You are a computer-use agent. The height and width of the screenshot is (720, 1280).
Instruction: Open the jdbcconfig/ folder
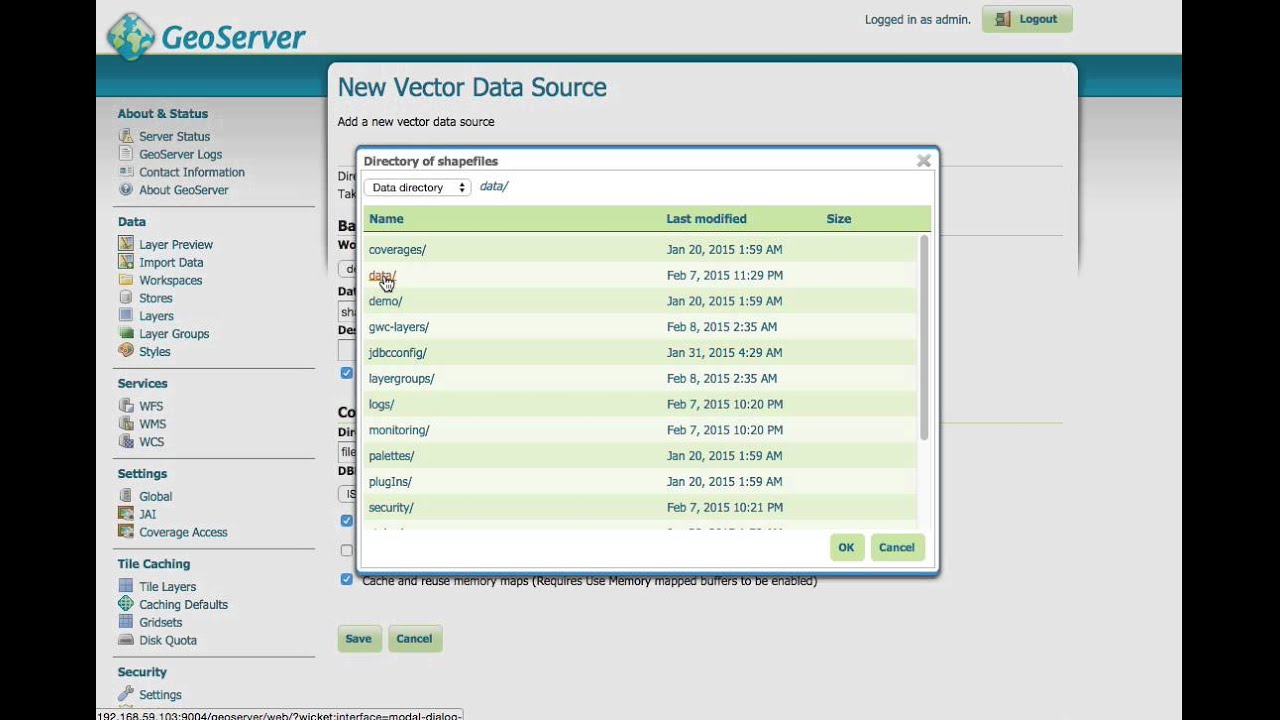click(397, 353)
